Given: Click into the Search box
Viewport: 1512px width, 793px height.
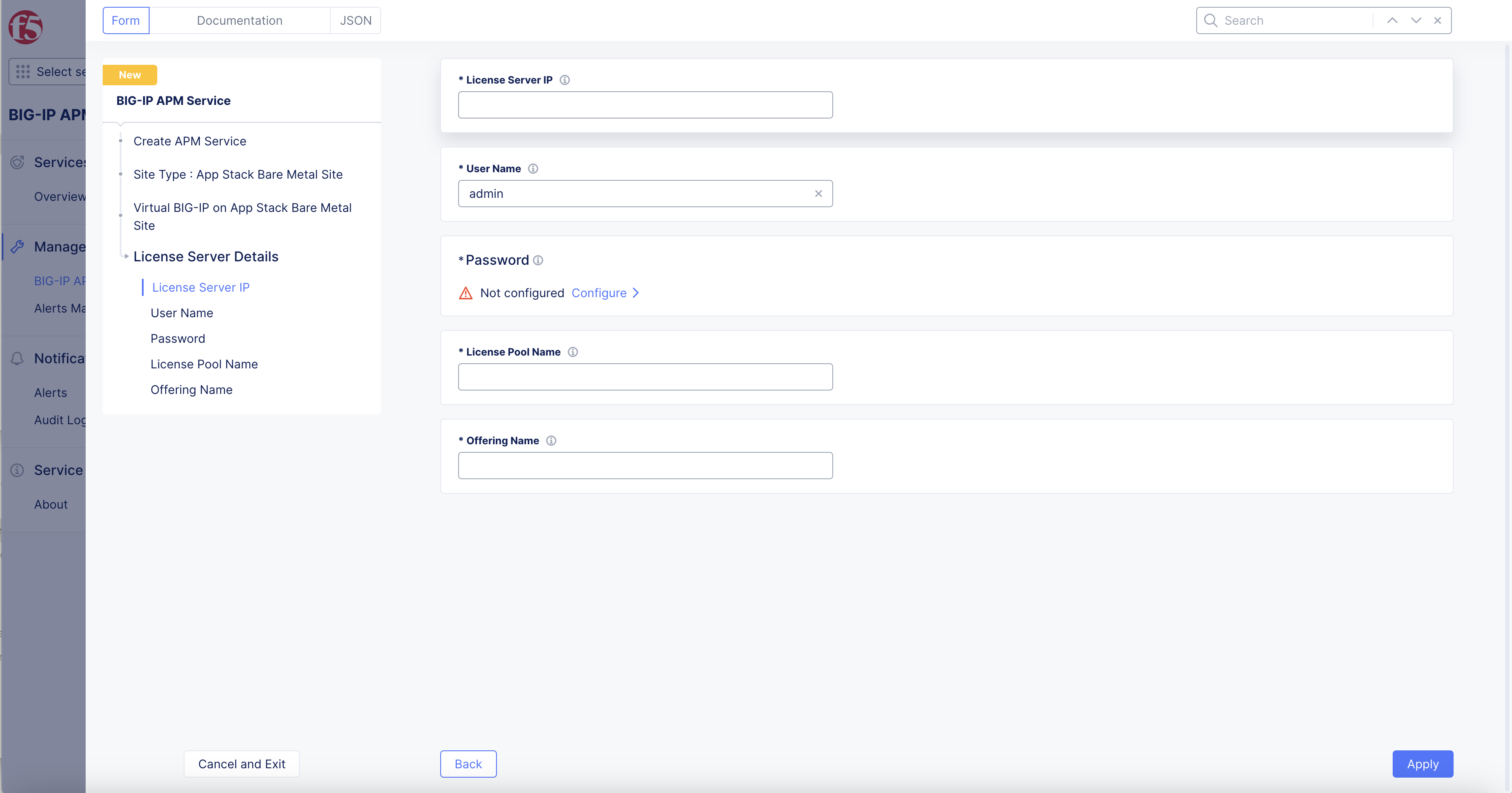Looking at the screenshot, I should pos(1294,20).
